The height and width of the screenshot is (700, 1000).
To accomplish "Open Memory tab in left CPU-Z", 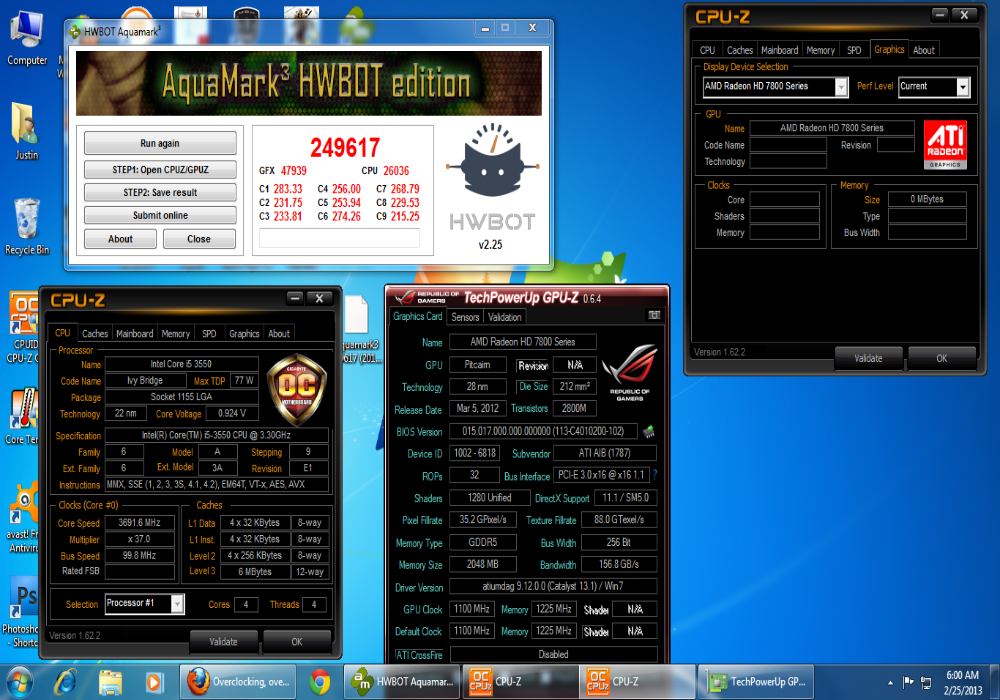I will [x=175, y=333].
